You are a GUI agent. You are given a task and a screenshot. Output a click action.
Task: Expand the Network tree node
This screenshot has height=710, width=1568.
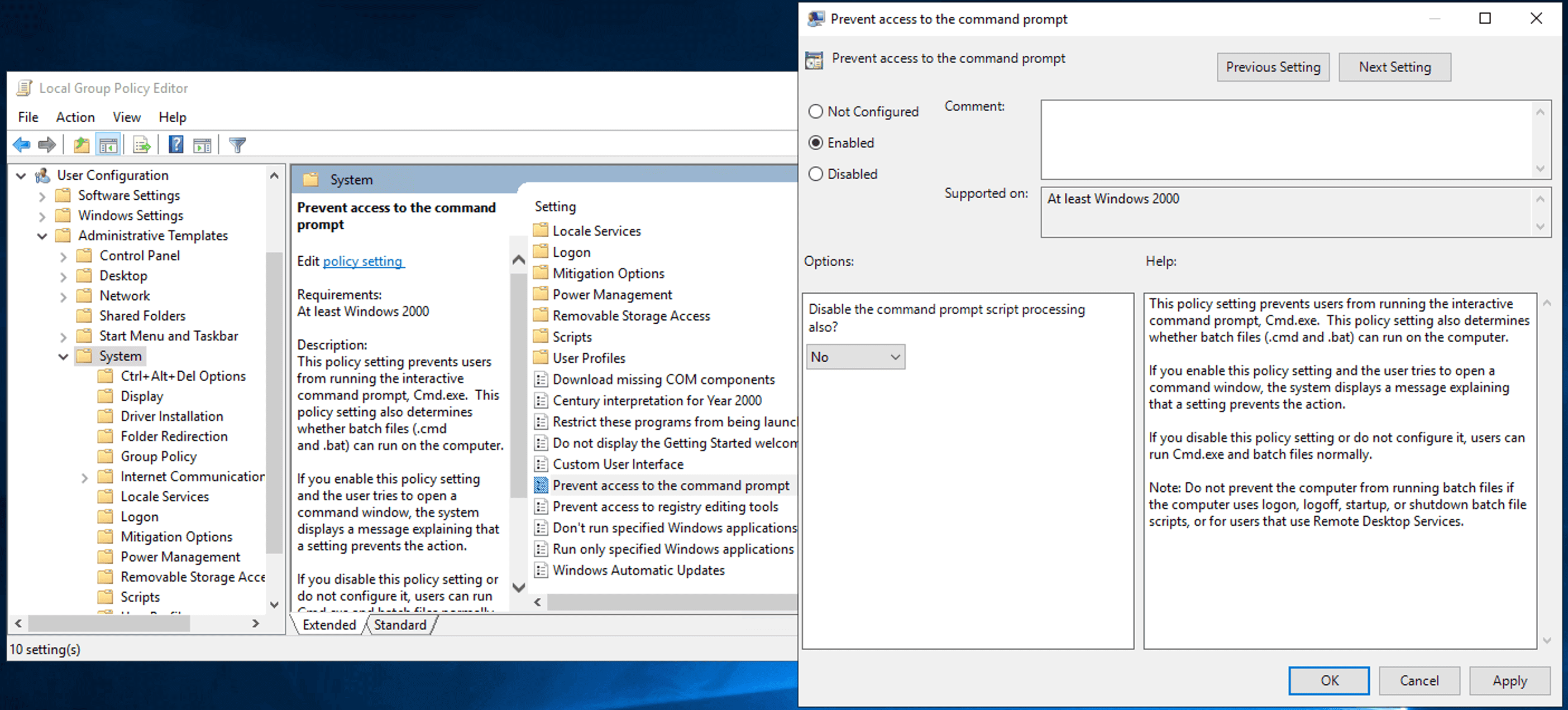click(x=64, y=296)
